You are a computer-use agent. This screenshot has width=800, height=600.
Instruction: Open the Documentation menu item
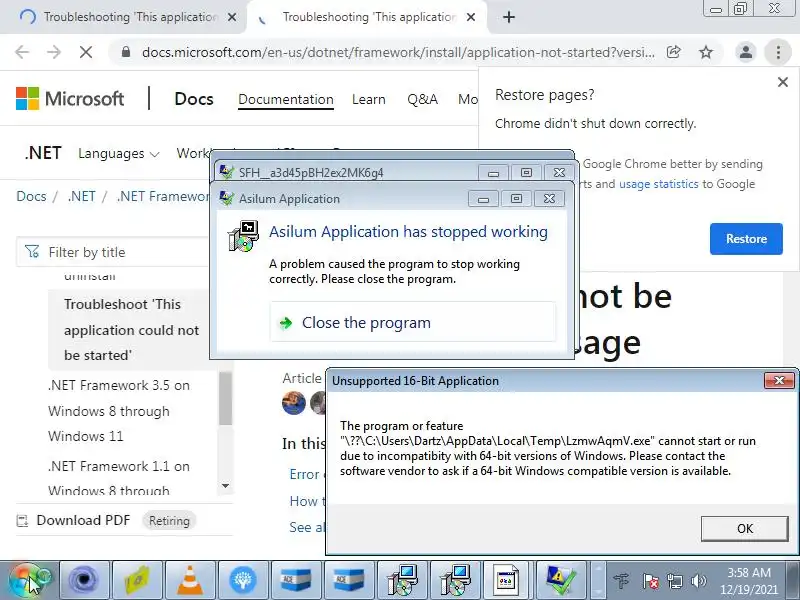point(286,99)
